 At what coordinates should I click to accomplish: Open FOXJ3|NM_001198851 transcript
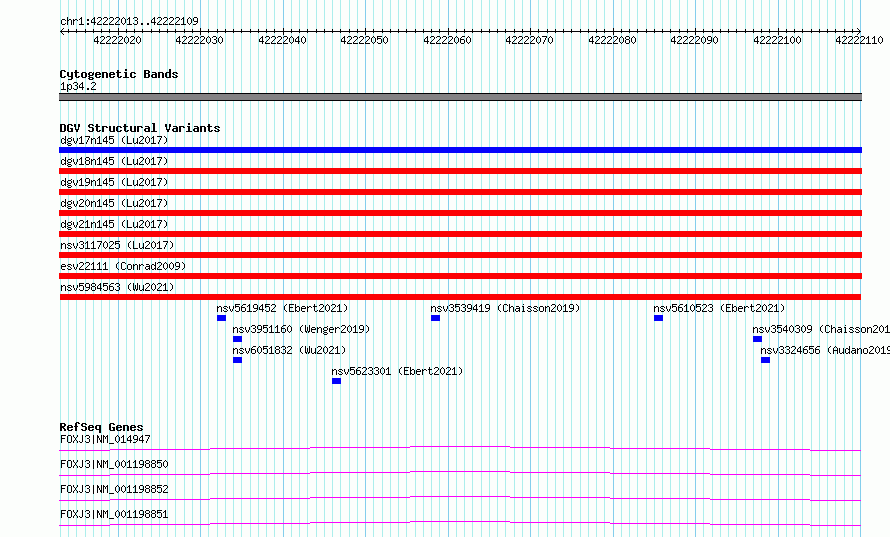tap(114, 514)
